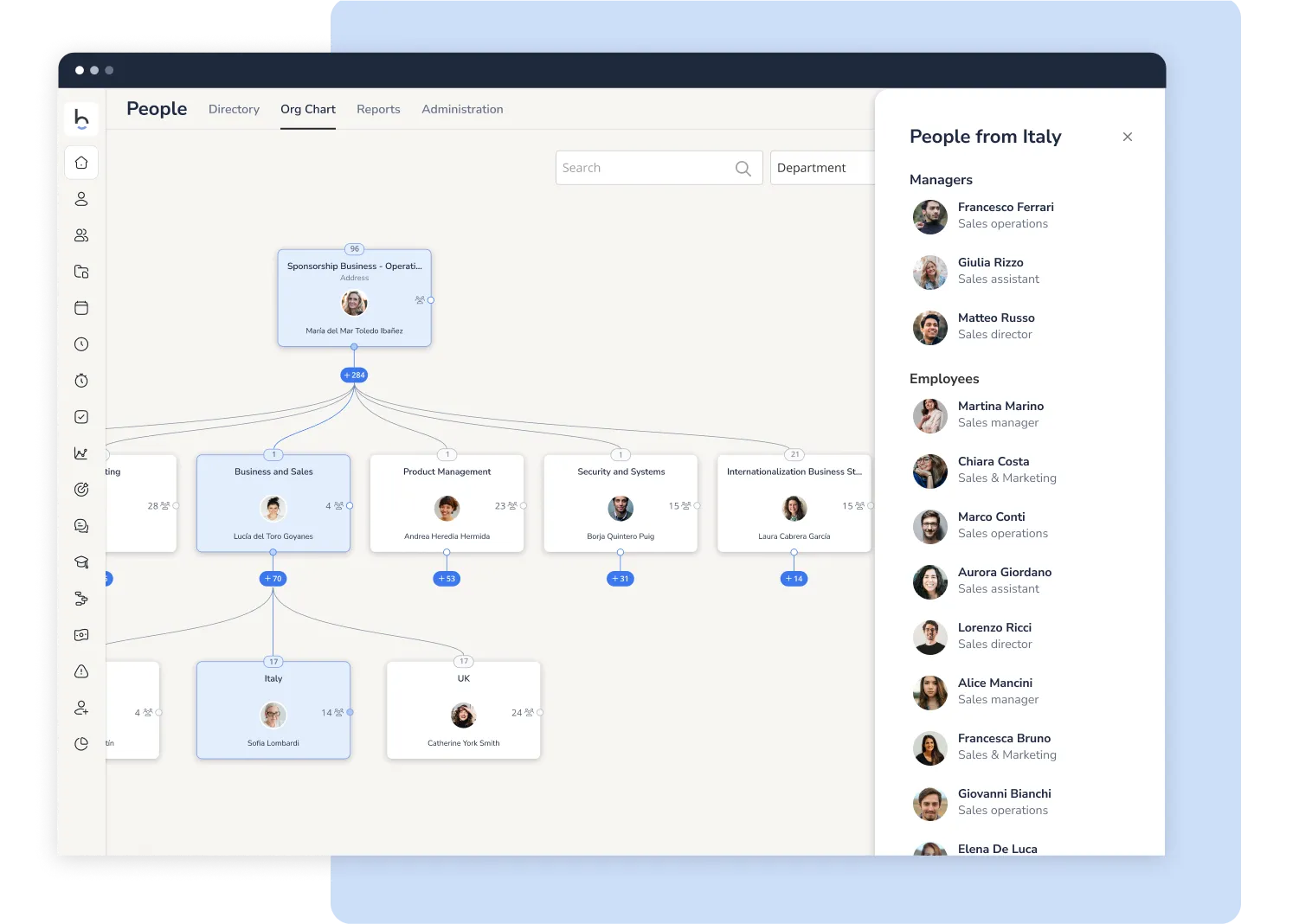Expand the +70 node under Business and Sales

coord(273,579)
